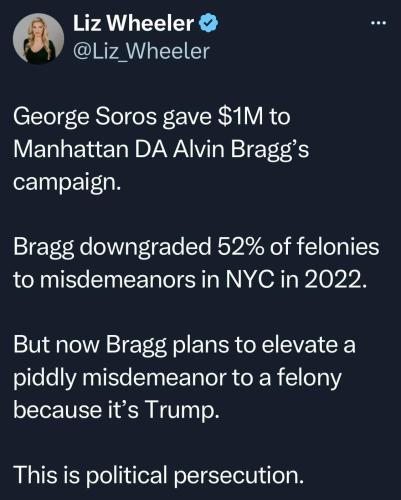Viewport: 401px width, 500px height.
Task: Click the word "misdemeanors" in the second paragraph
Action: pyautogui.click(x=118, y=279)
